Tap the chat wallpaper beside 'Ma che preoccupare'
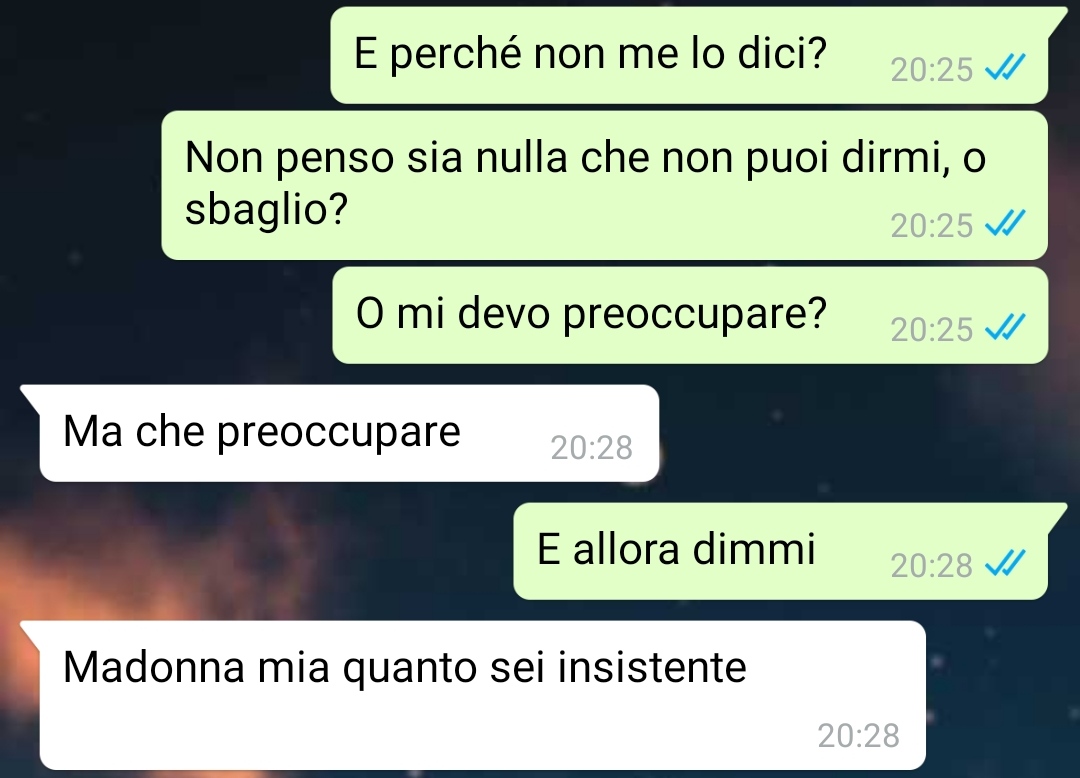 point(861,433)
